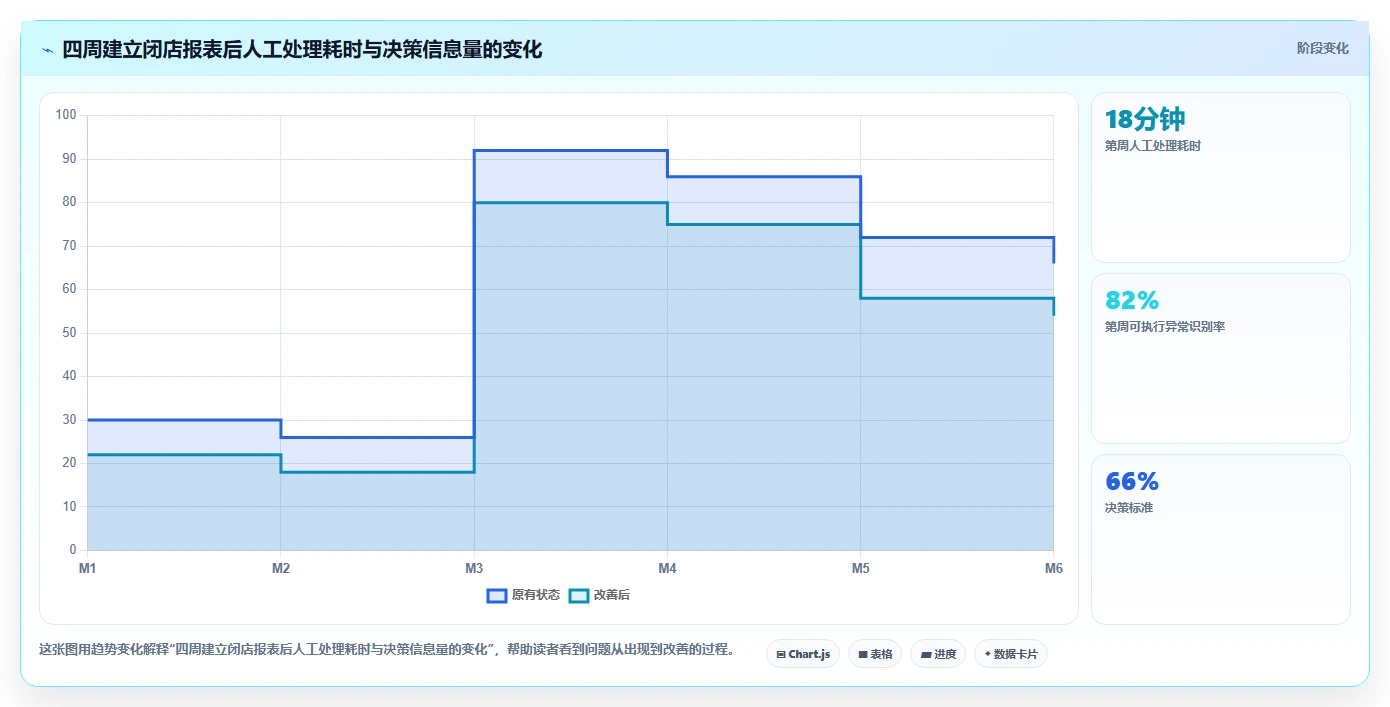This screenshot has width=1390, height=707.
Task: Click the M5 x-axis label
Action: click(860, 568)
